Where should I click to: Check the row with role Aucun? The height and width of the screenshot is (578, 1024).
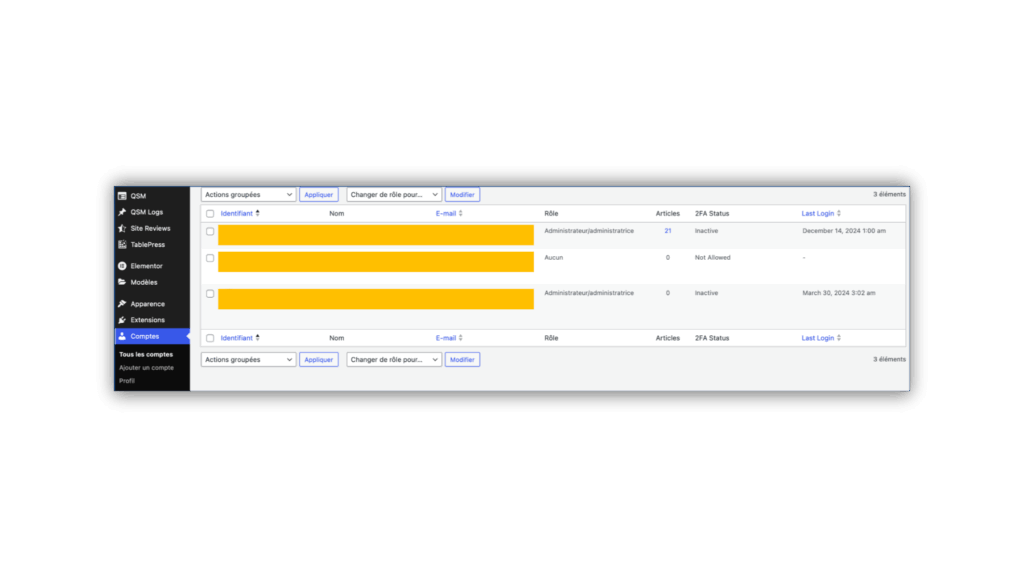point(210,258)
